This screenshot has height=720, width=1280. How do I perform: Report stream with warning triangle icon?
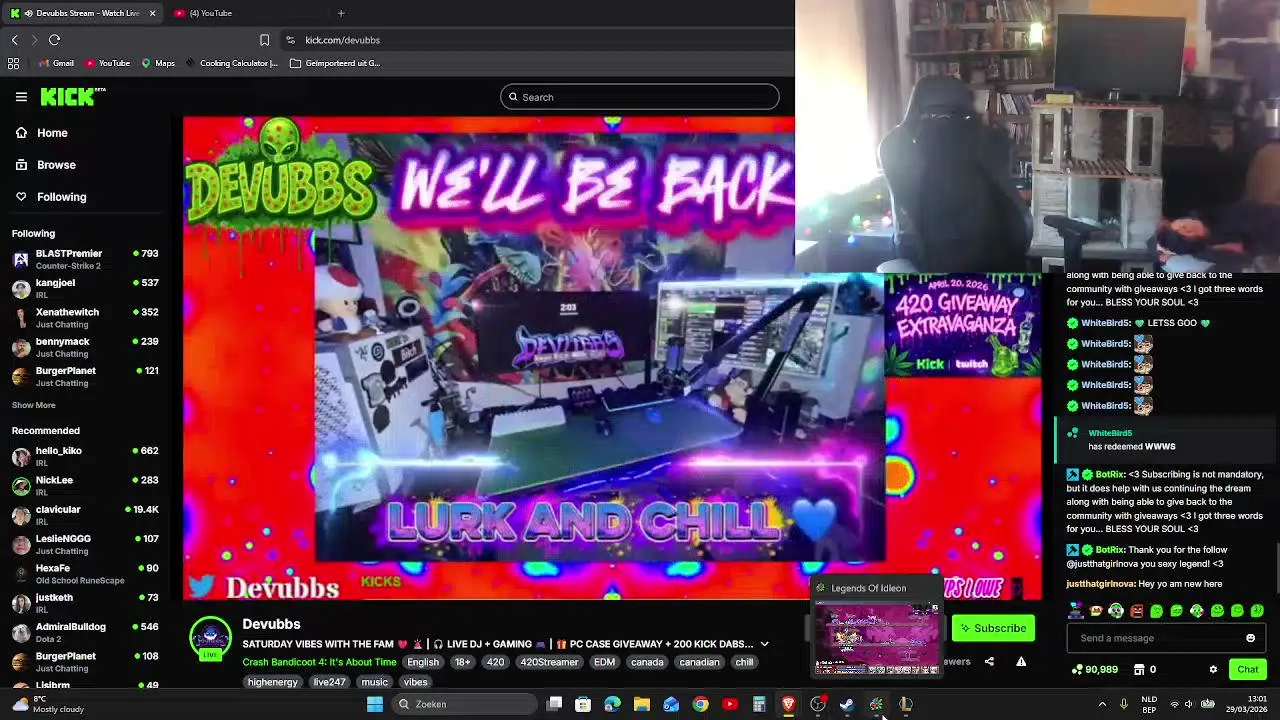(1021, 662)
